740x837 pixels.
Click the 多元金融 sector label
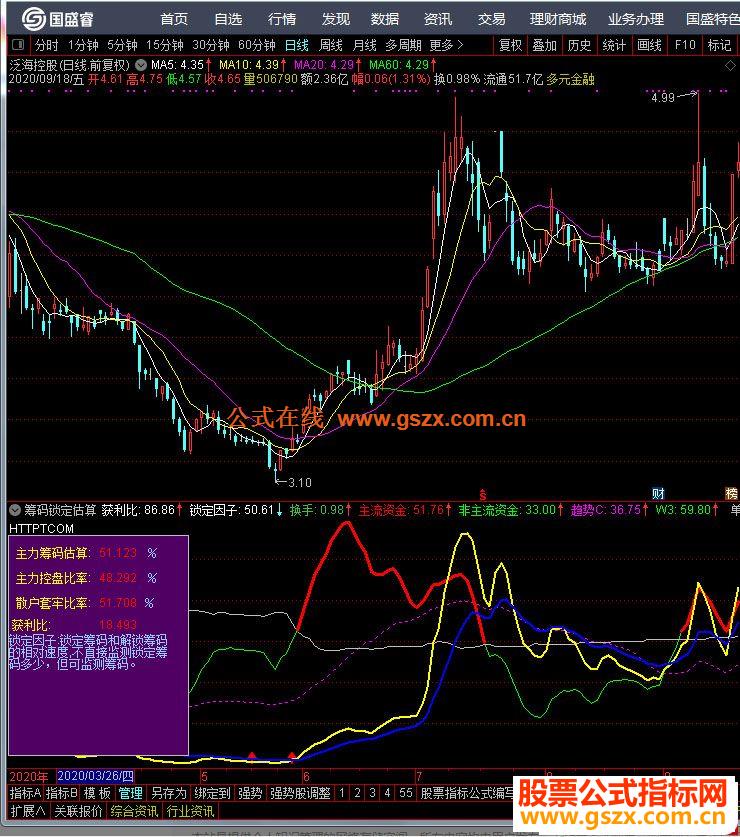point(570,80)
